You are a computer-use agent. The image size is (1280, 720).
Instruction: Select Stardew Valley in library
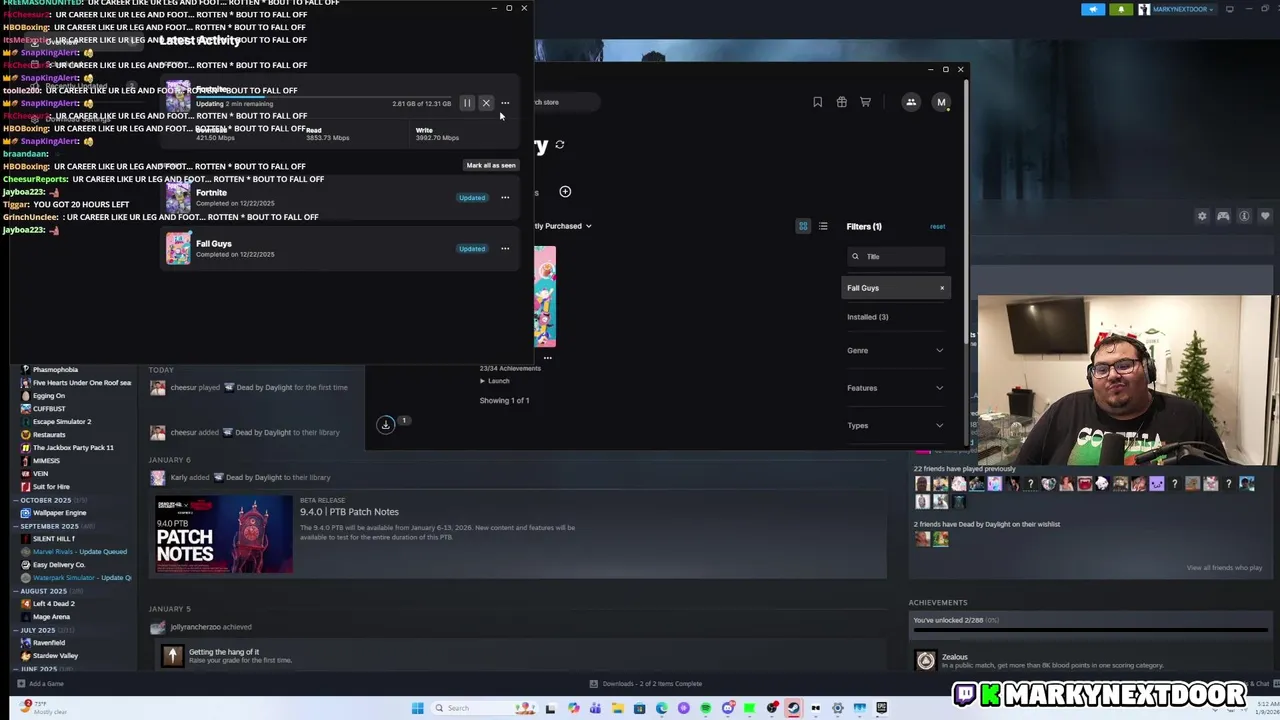click(55, 656)
